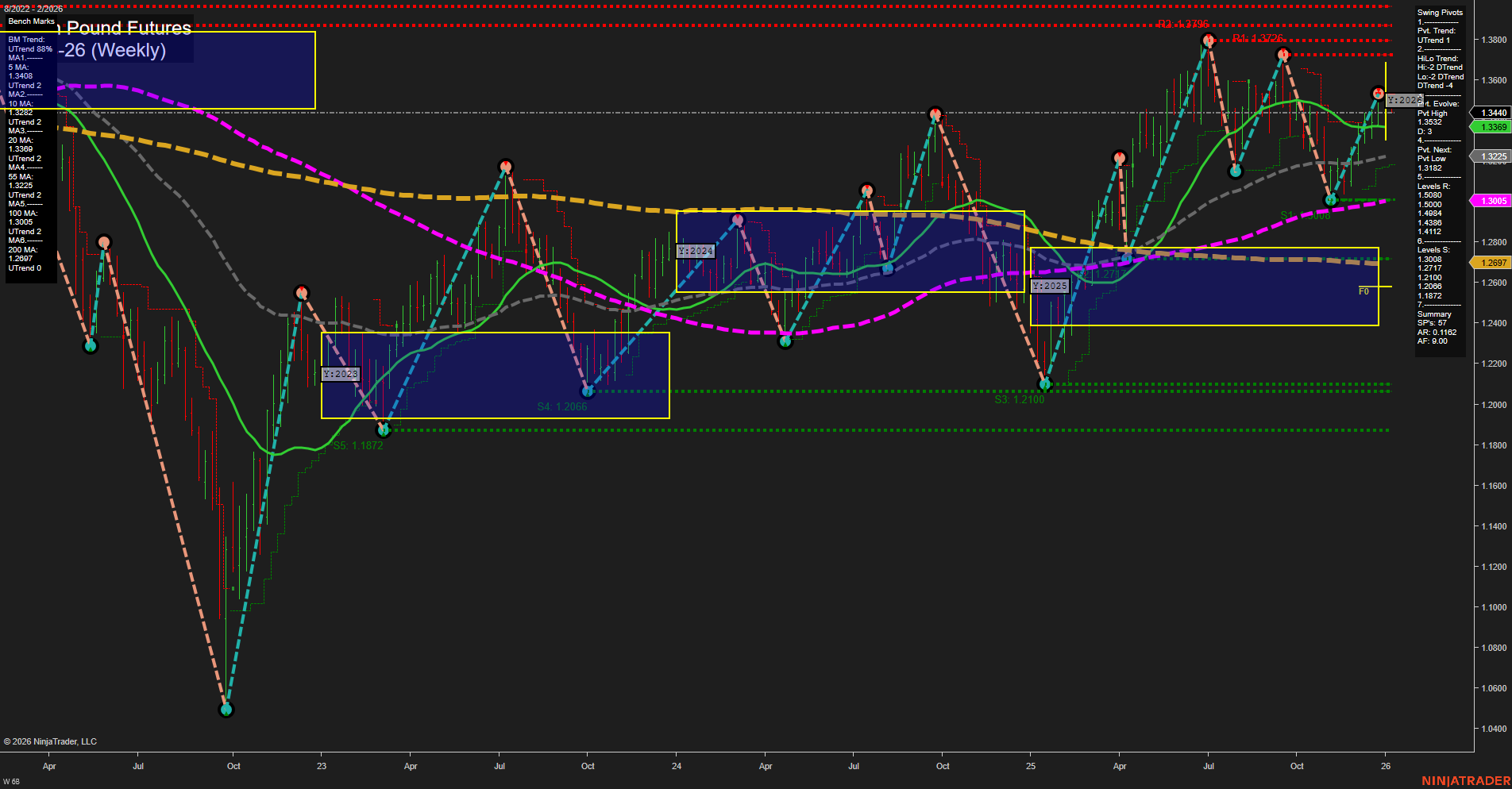The width and height of the screenshot is (1512, 789).
Task: Click the NinjaTrader logo in the bottom right corner
Action: pyautogui.click(x=1466, y=779)
